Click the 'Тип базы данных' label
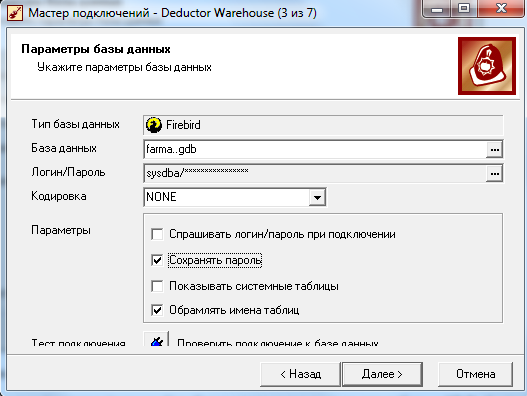The height and width of the screenshot is (396, 527). click(x=76, y=124)
